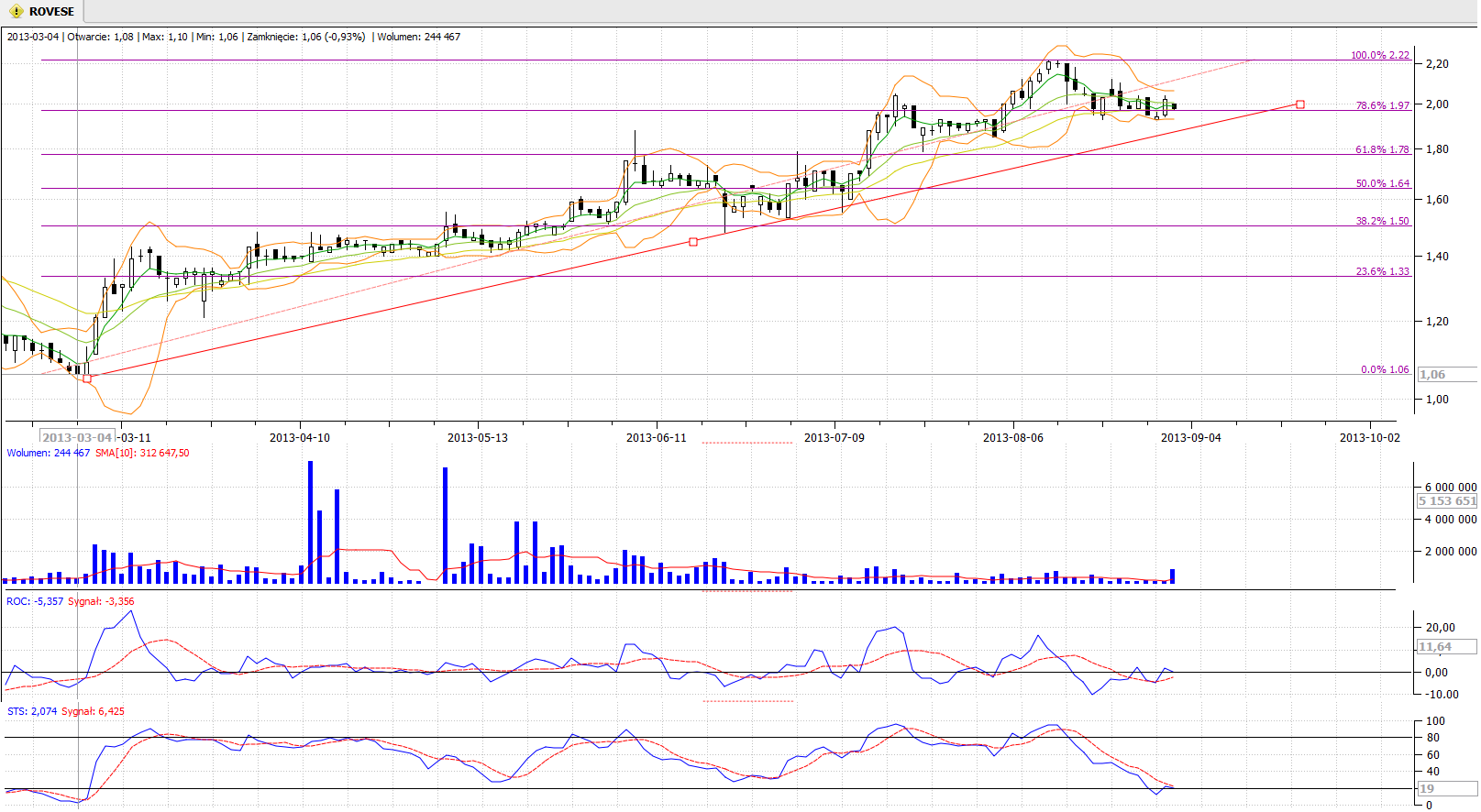Click the 6 000 000 volume axis label

(1450, 487)
